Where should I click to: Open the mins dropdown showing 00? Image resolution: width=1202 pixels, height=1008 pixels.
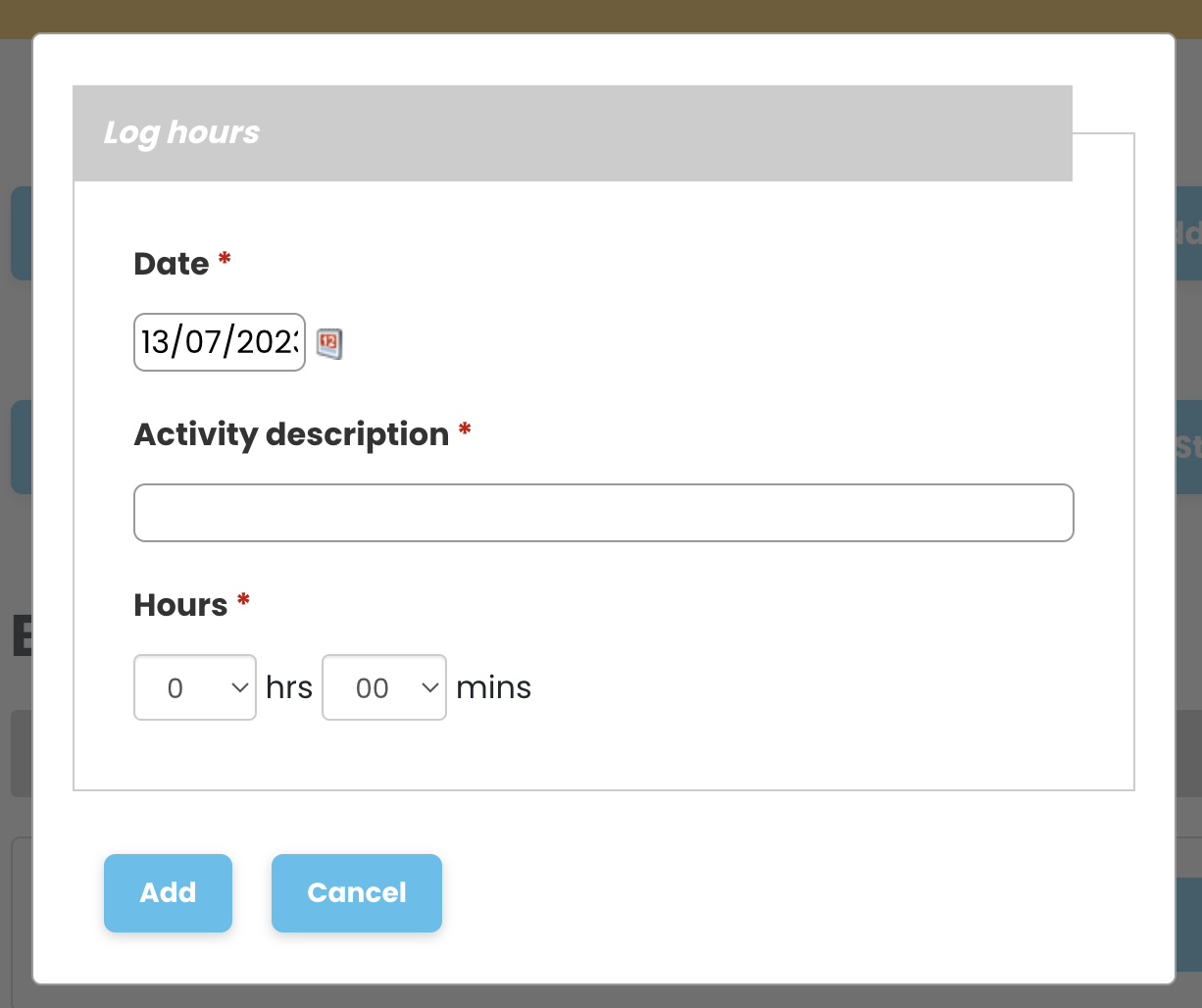pyautogui.click(x=384, y=687)
